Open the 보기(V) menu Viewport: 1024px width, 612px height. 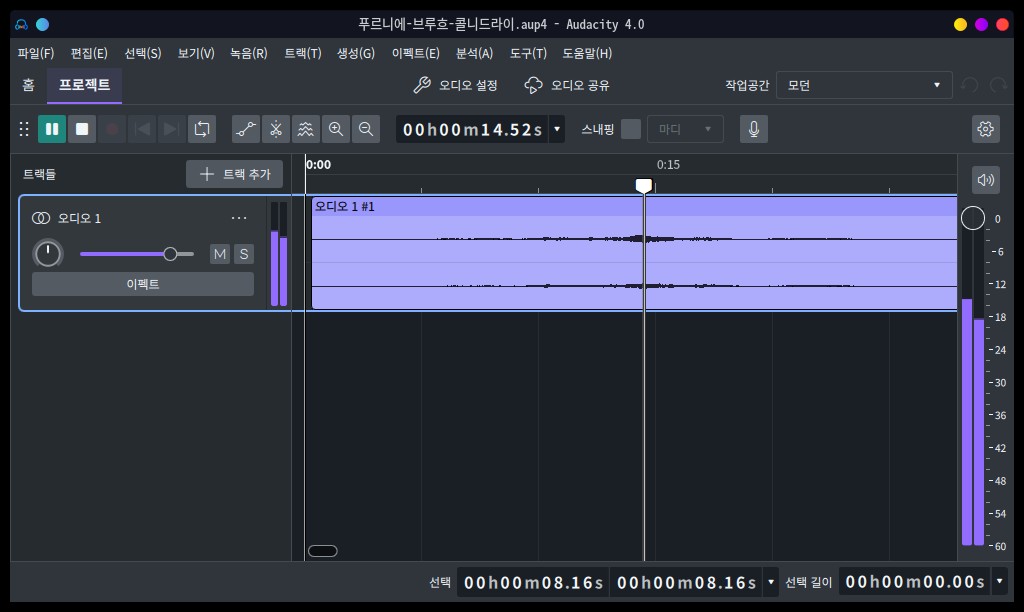click(196, 54)
